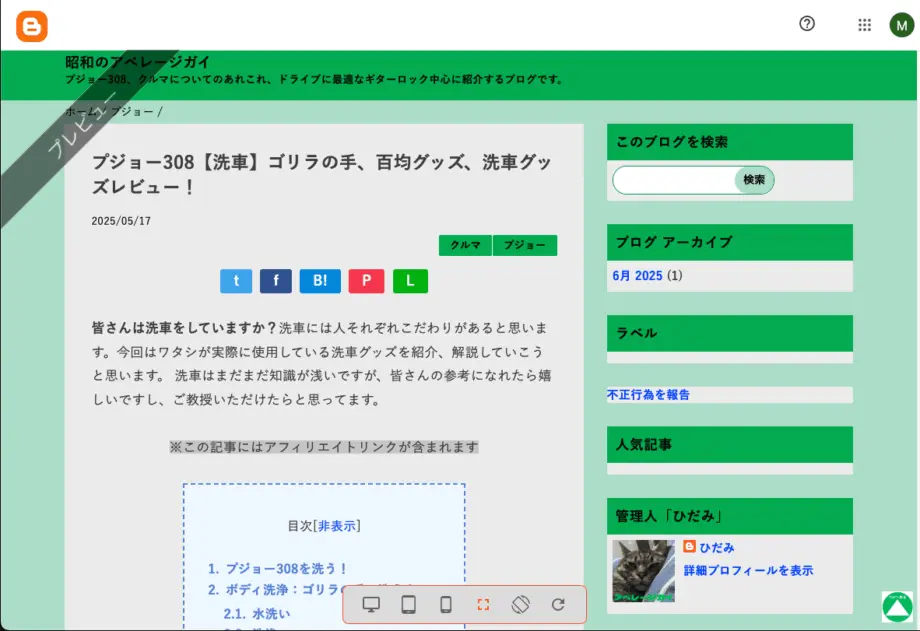Select the orange fullscreen frame icon
This screenshot has width=920, height=631.
(x=483, y=605)
